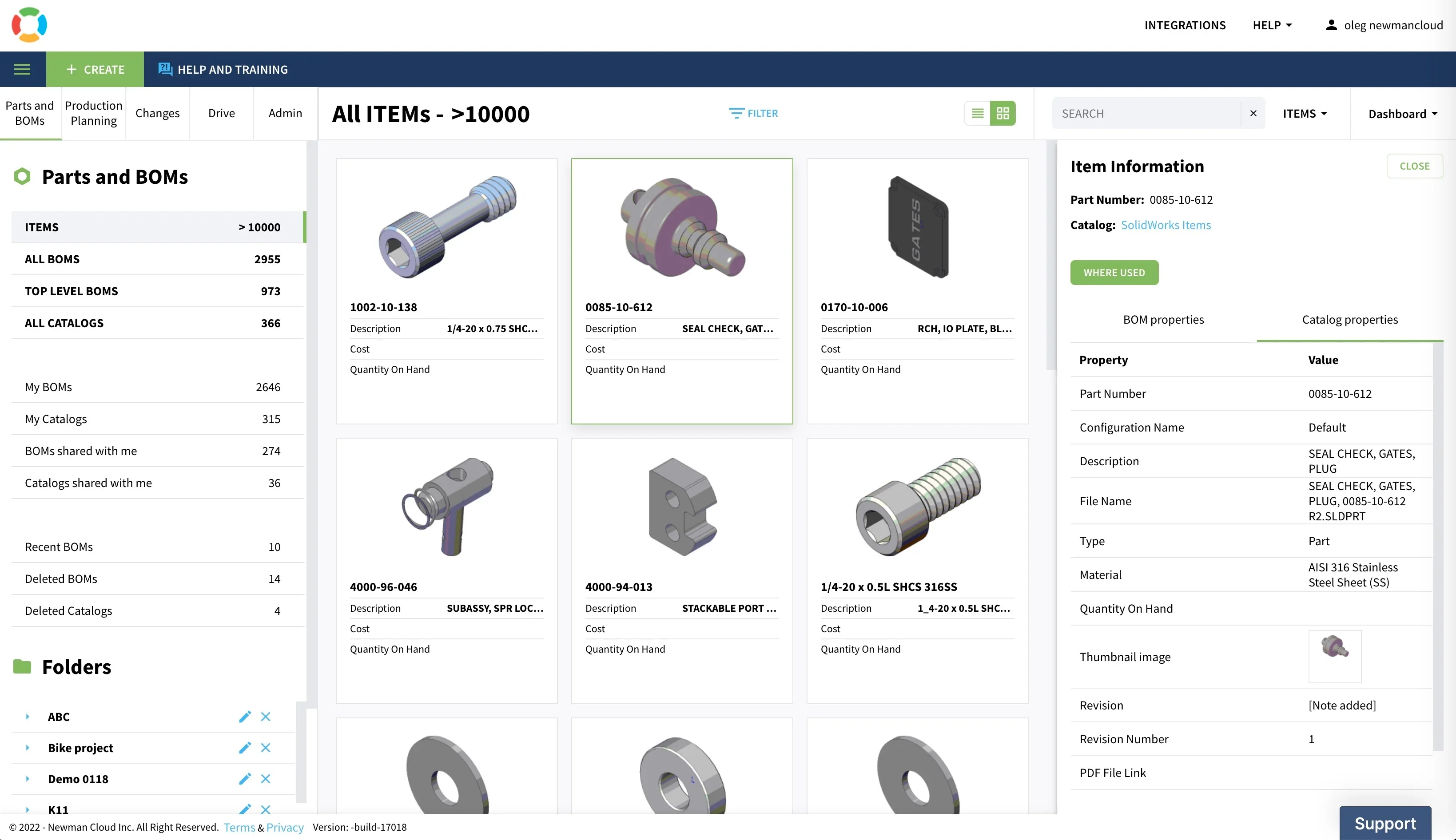
Task: Open the hamburger navigation menu
Action: pos(22,69)
